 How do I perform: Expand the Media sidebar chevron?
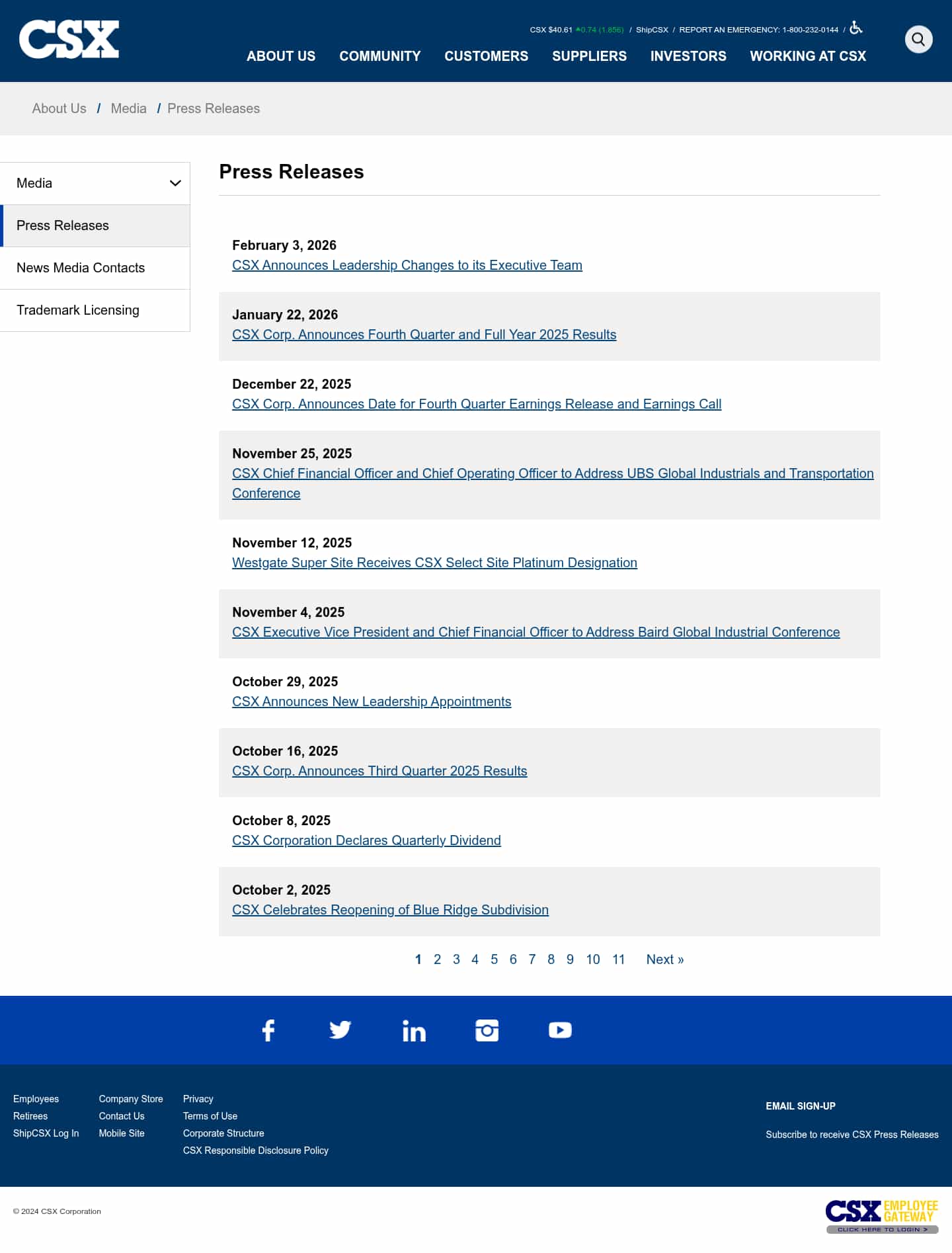pyautogui.click(x=175, y=183)
